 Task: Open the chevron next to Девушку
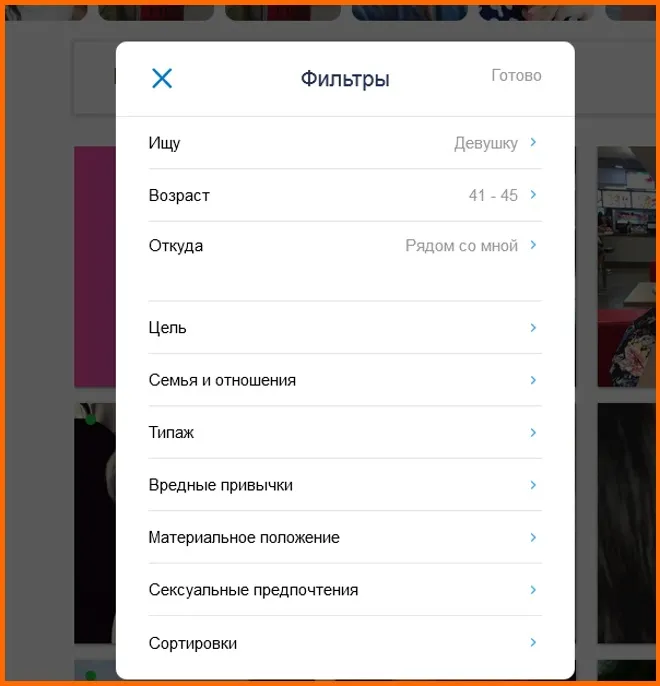click(x=533, y=142)
